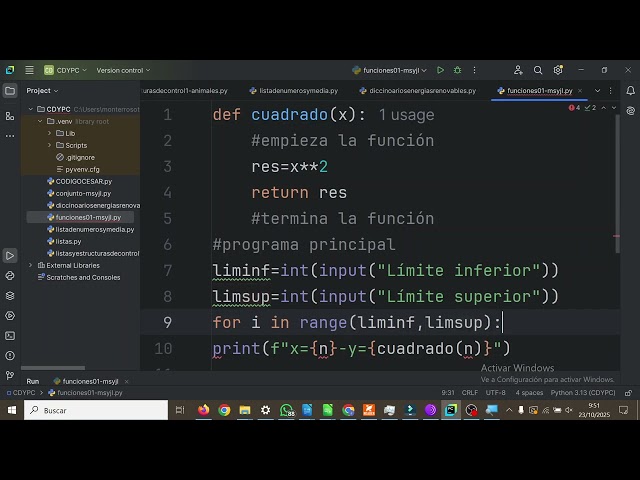Open Firefox from the taskbar
Viewport: 640px width, 480px height.
pos(203,410)
